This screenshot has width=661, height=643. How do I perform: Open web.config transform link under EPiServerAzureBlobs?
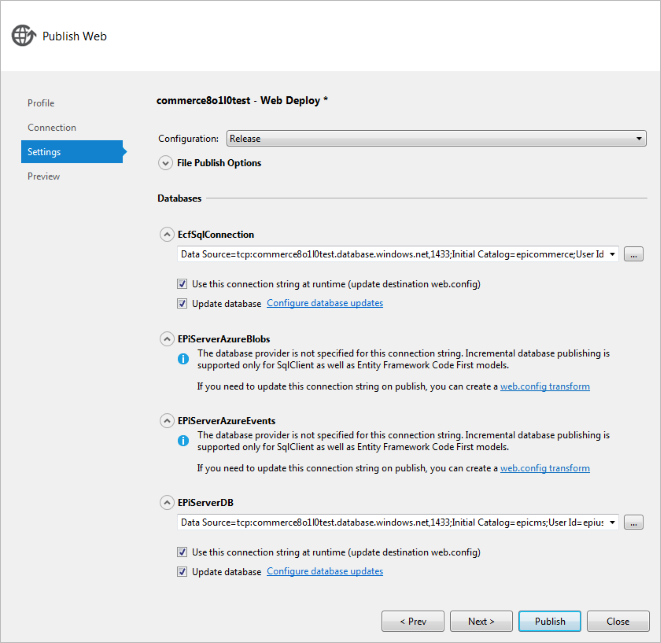click(544, 387)
